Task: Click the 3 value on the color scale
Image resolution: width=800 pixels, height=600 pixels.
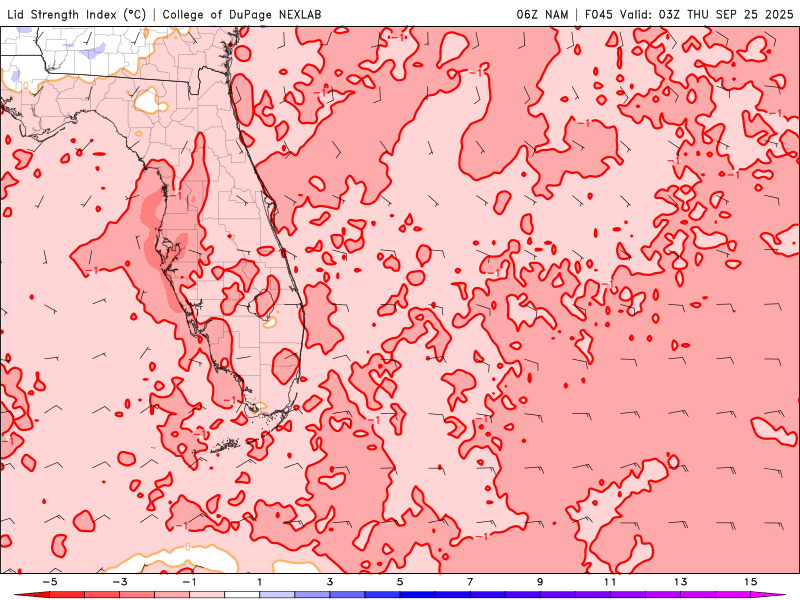Action: [x=330, y=582]
